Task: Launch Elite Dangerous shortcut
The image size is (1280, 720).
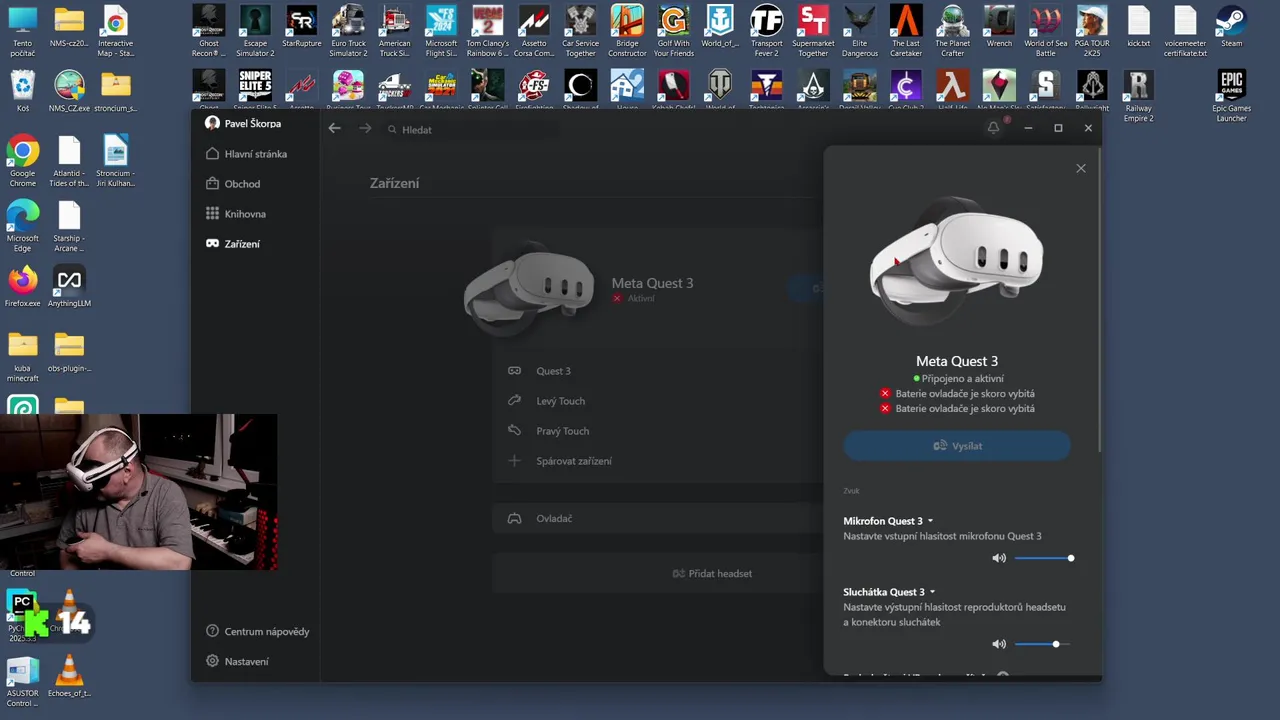Action: 859,32
